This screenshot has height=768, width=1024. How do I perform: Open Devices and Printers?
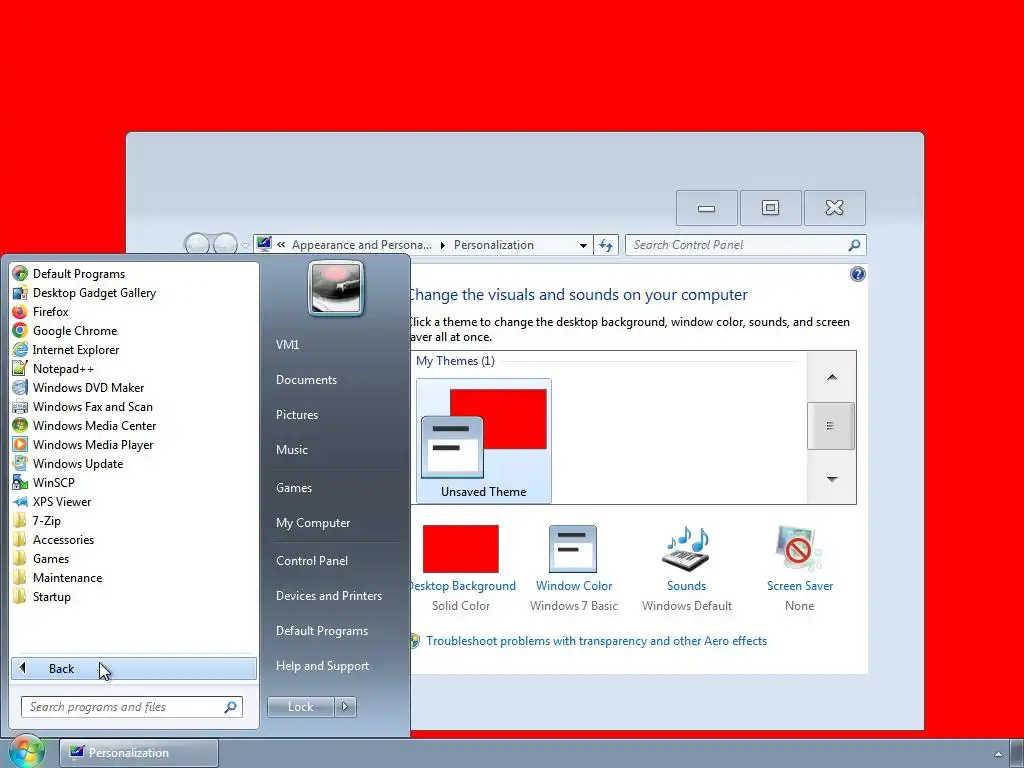pyautogui.click(x=328, y=596)
